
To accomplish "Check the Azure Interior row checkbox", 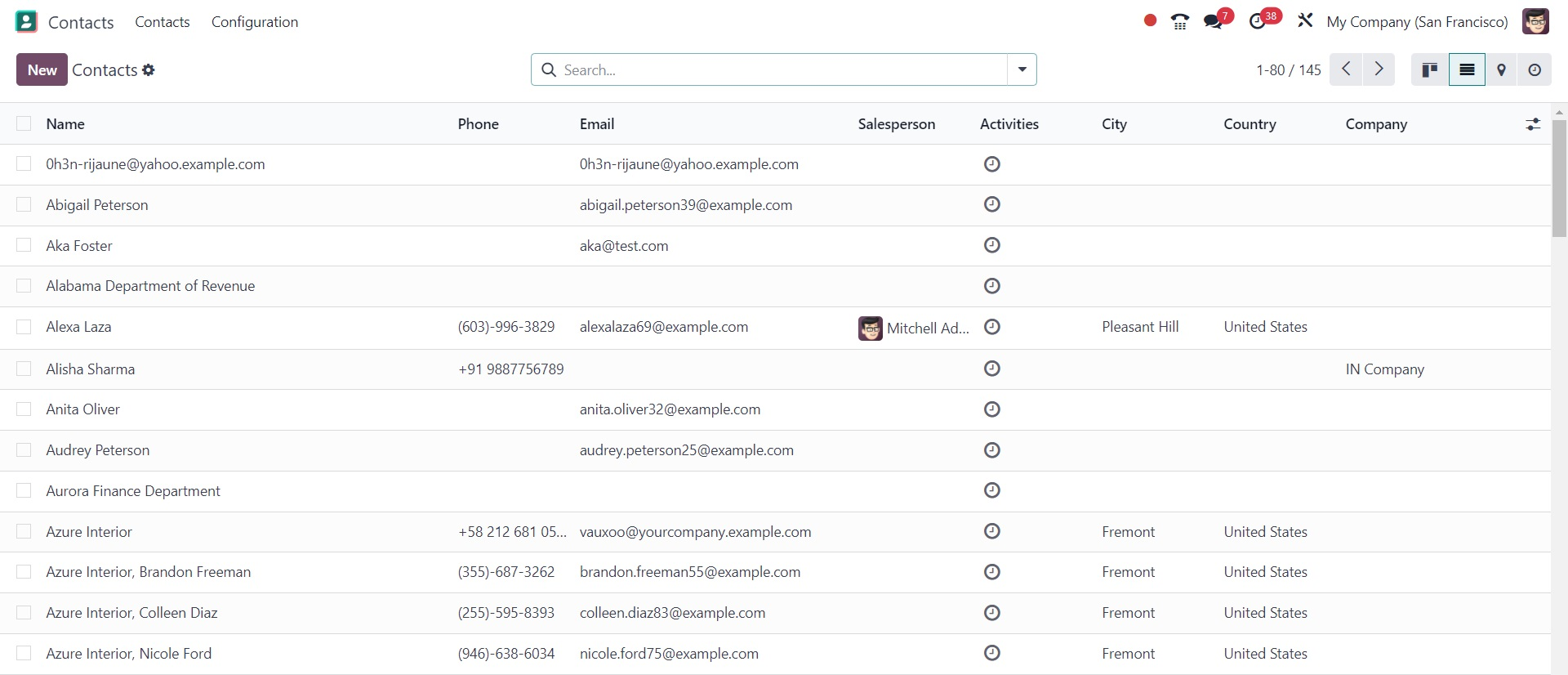I will point(24,531).
